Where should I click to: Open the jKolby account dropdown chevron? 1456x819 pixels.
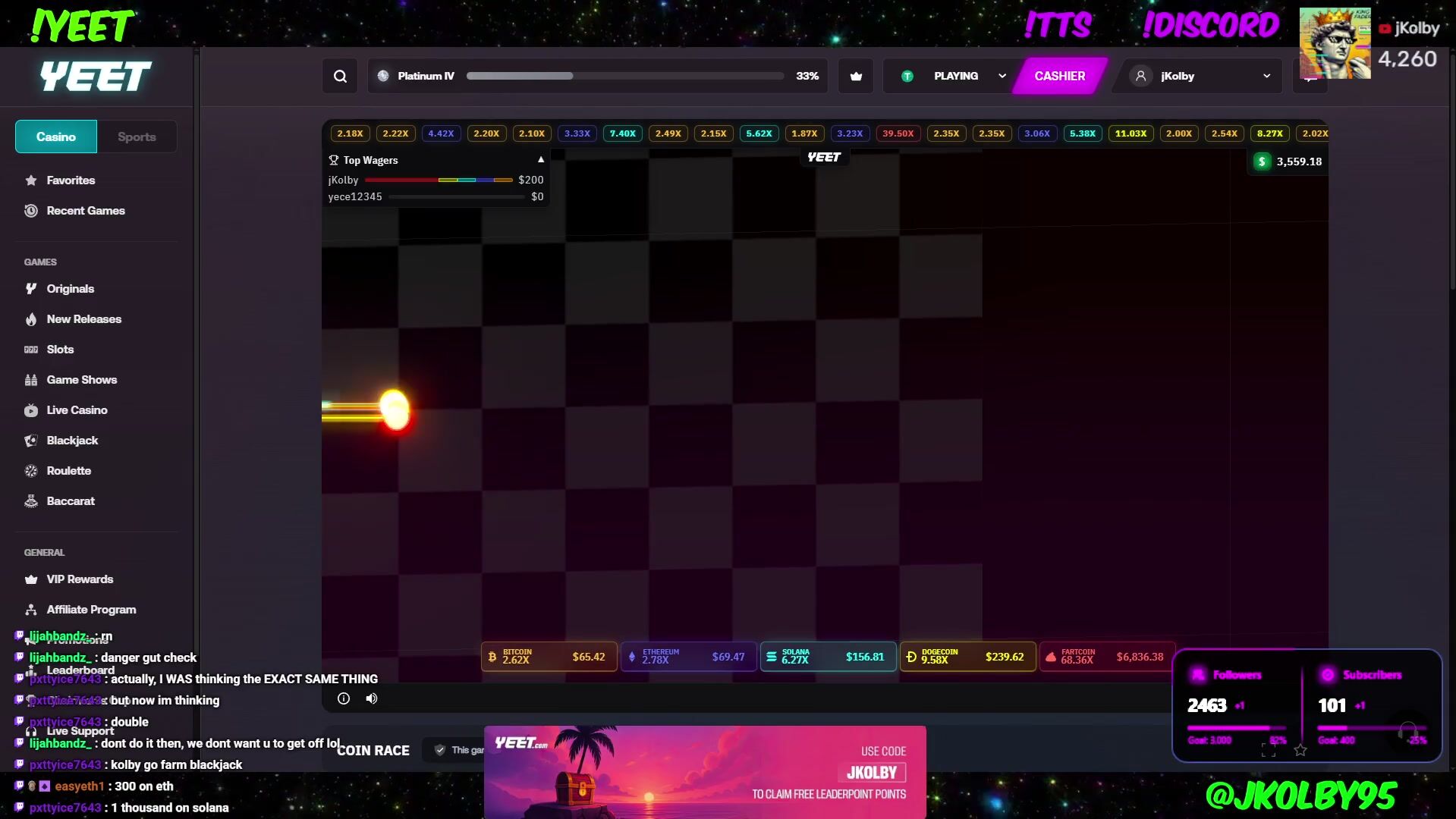coord(1266,76)
